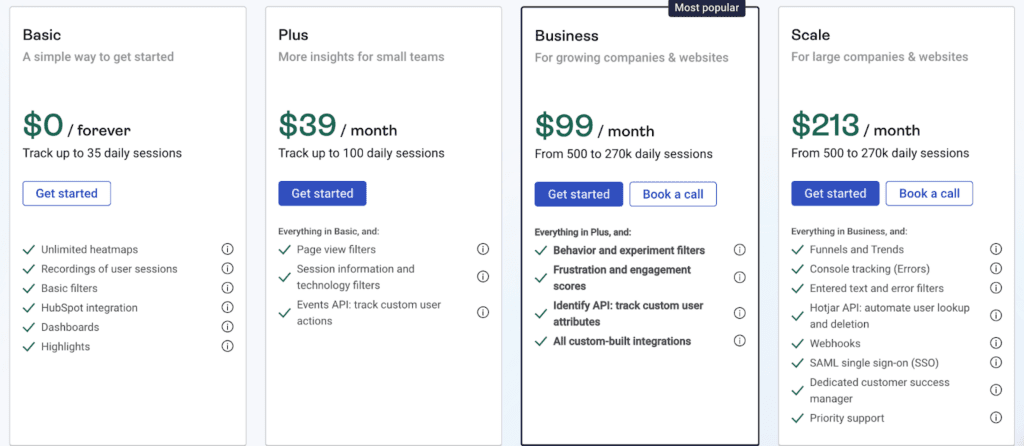Show info for Funnels and Trends
This screenshot has height=446, width=1024.
[996, 249]
